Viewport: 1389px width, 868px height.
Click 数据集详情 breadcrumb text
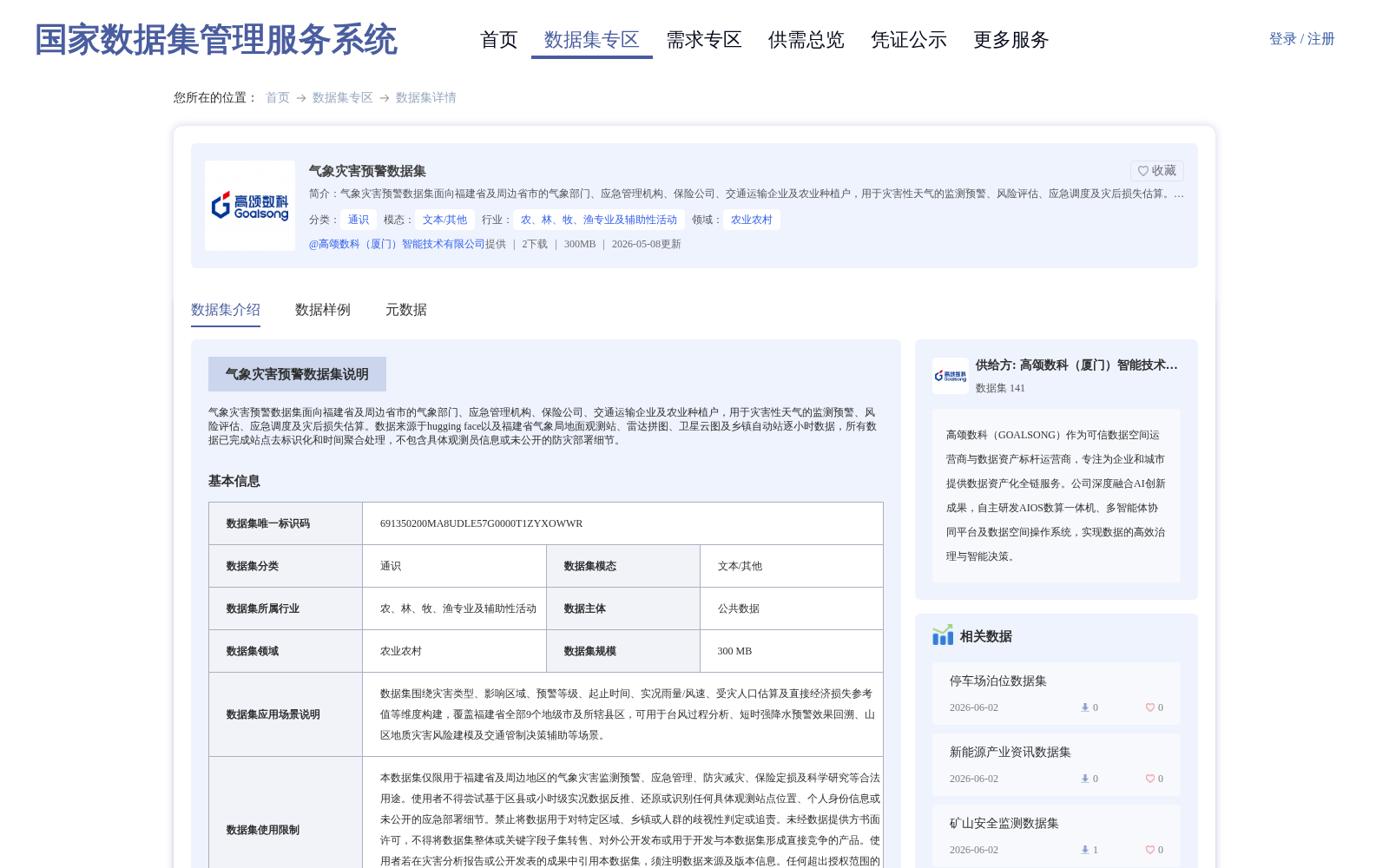click(x=426, y=98)
